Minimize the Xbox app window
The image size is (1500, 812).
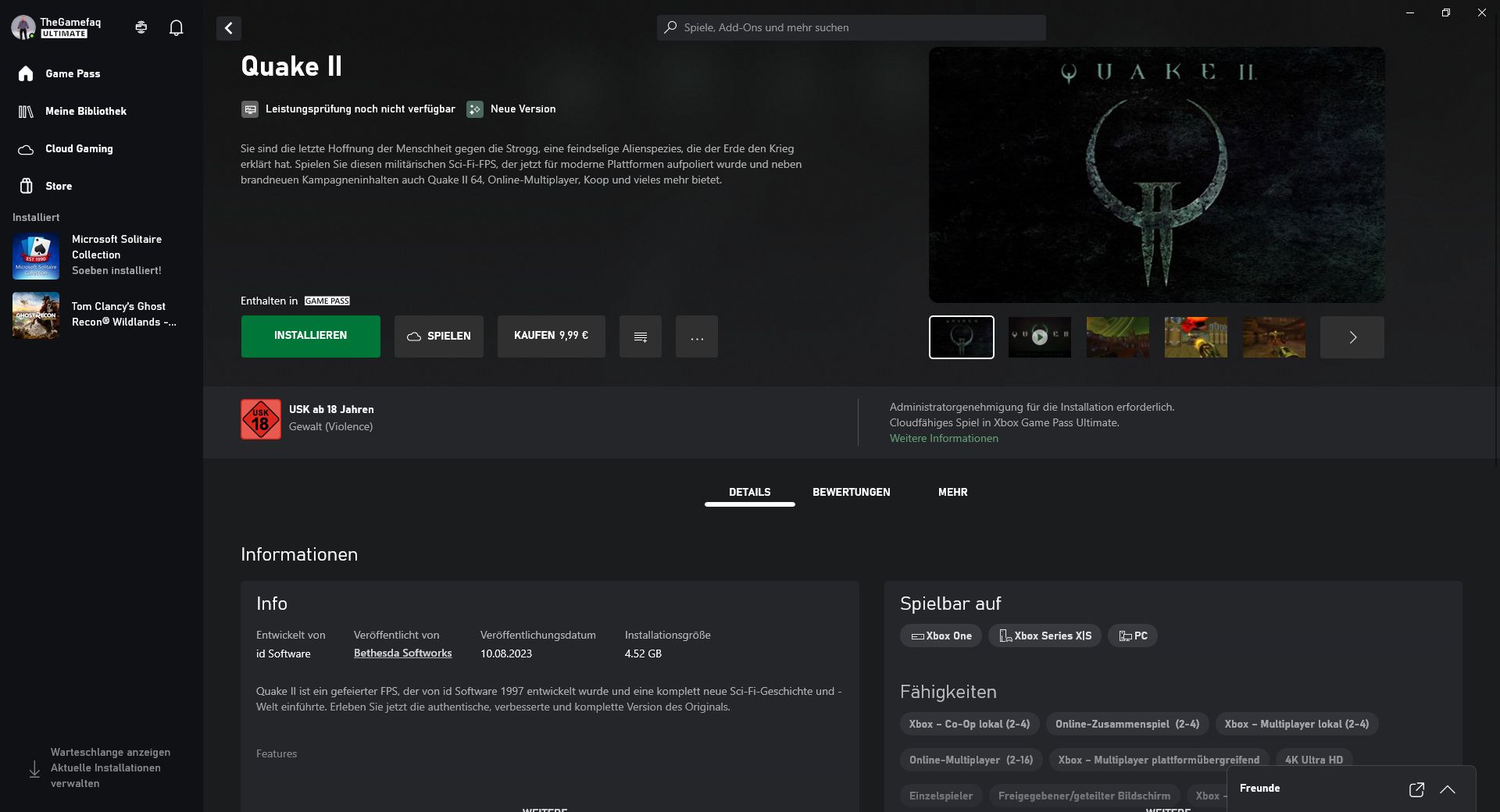(1410, 12)
